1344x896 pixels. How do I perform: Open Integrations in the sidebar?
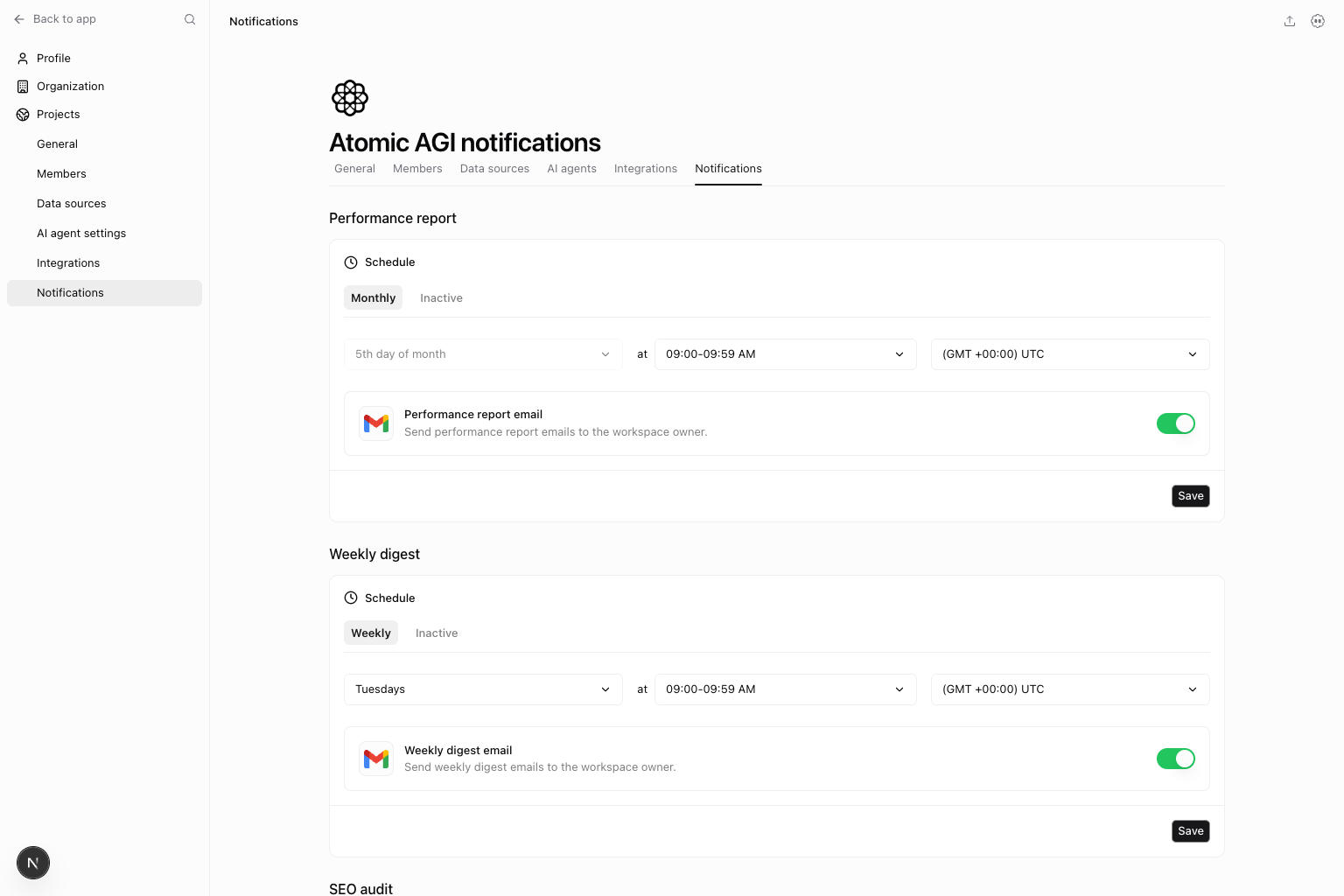pyautogui.click(x=104, y=263)
